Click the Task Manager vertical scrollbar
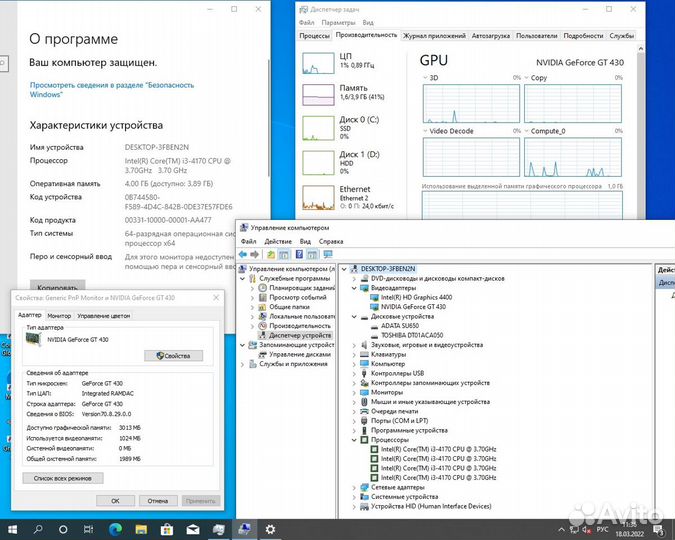 tap(640, 131)
